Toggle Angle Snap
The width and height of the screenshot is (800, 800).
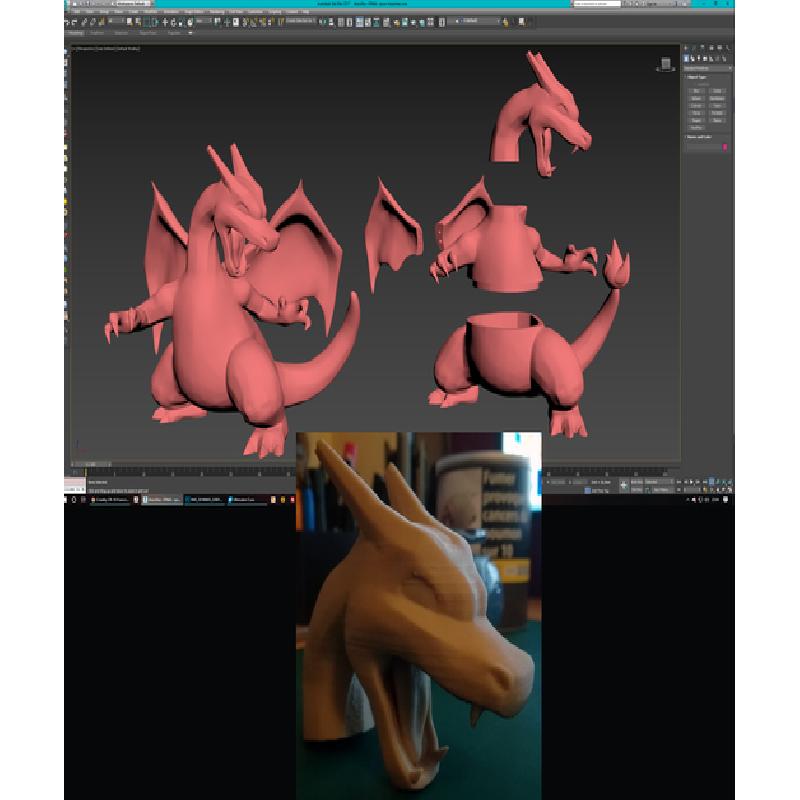coord(254,22)
